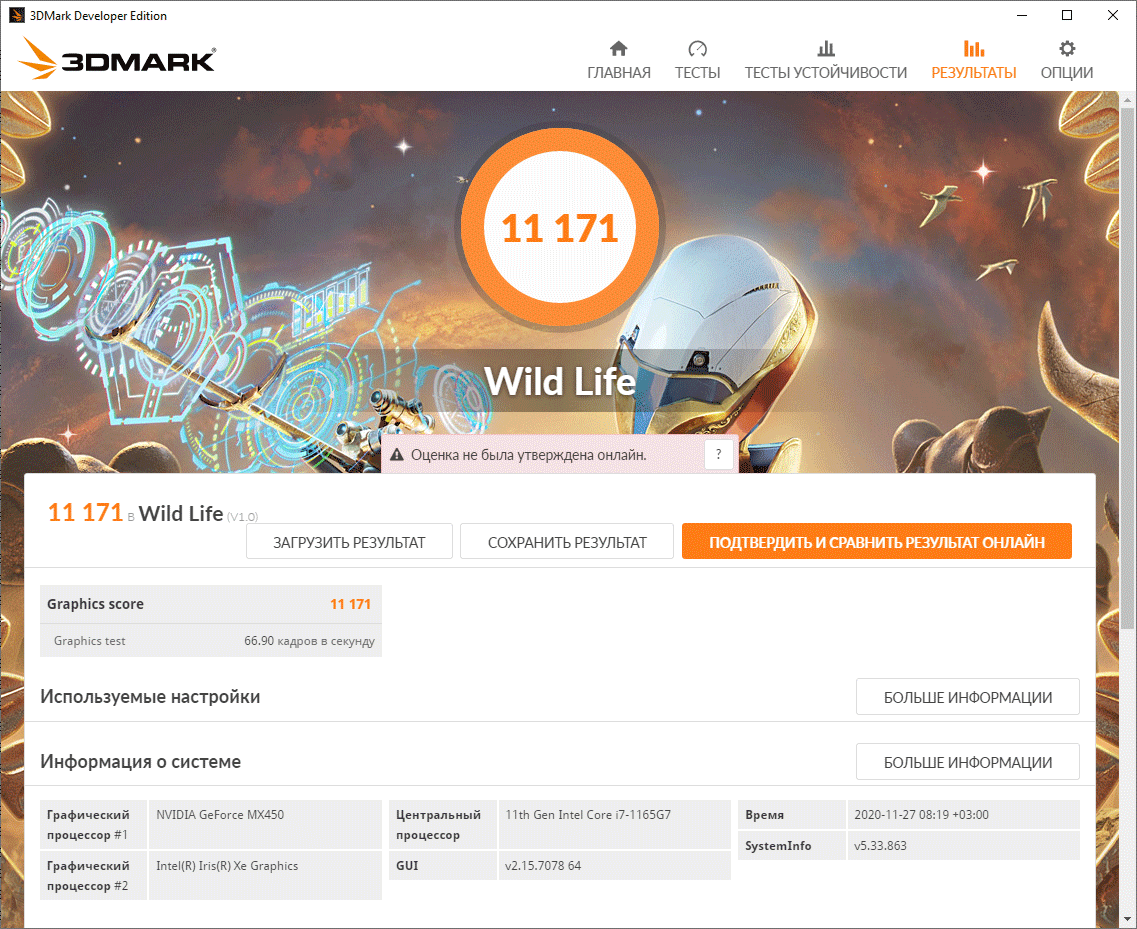
Task: Open the question mark help button
Action: pos(719,455)
